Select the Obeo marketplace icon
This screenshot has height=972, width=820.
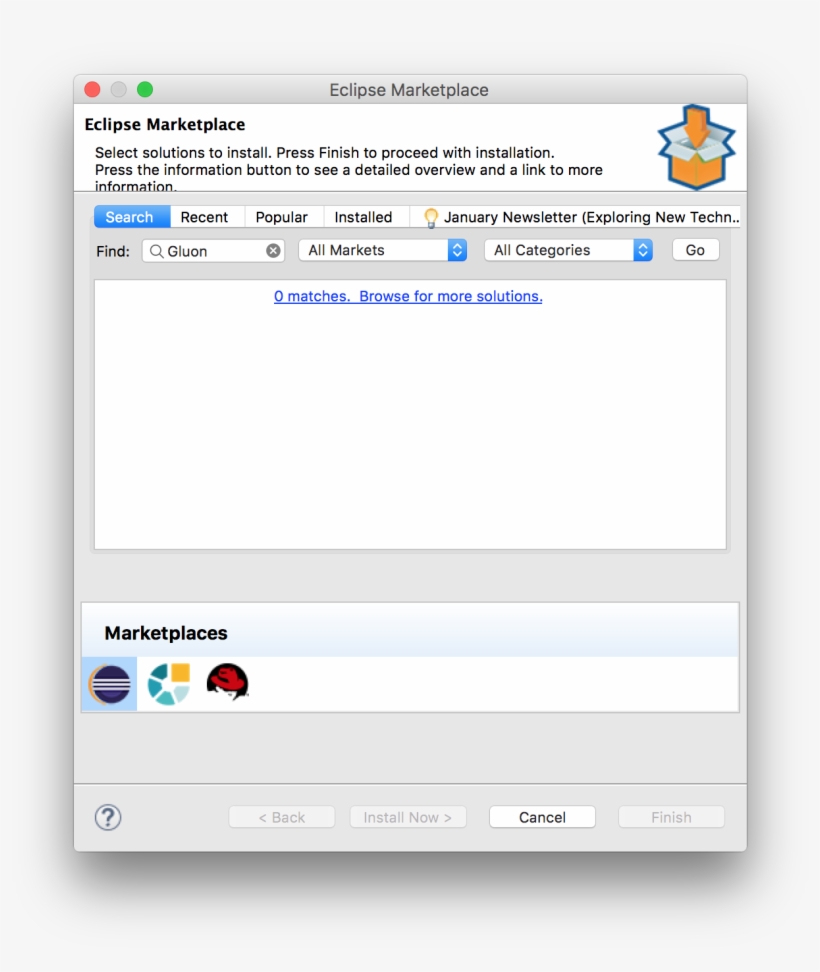(169, 684)
